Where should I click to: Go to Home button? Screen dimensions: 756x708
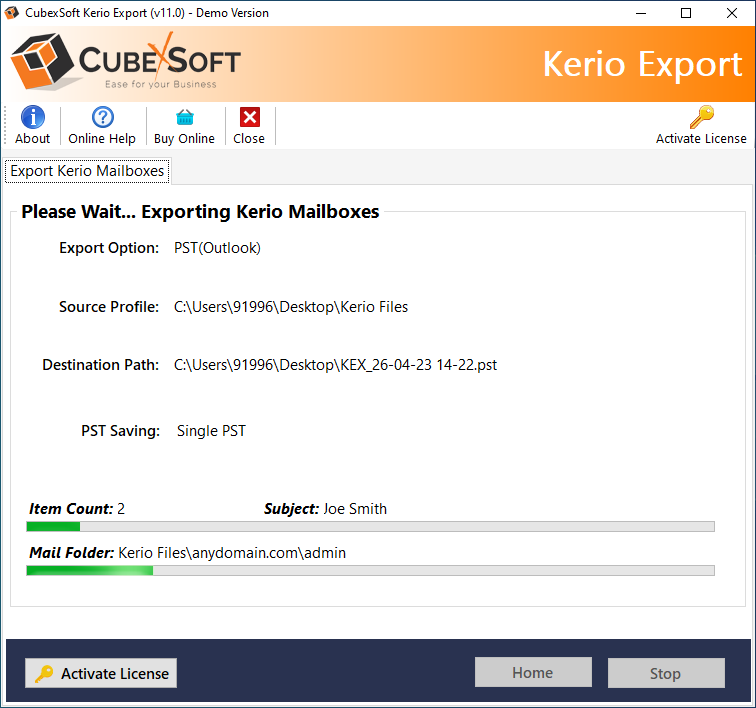tap(533, 672)
